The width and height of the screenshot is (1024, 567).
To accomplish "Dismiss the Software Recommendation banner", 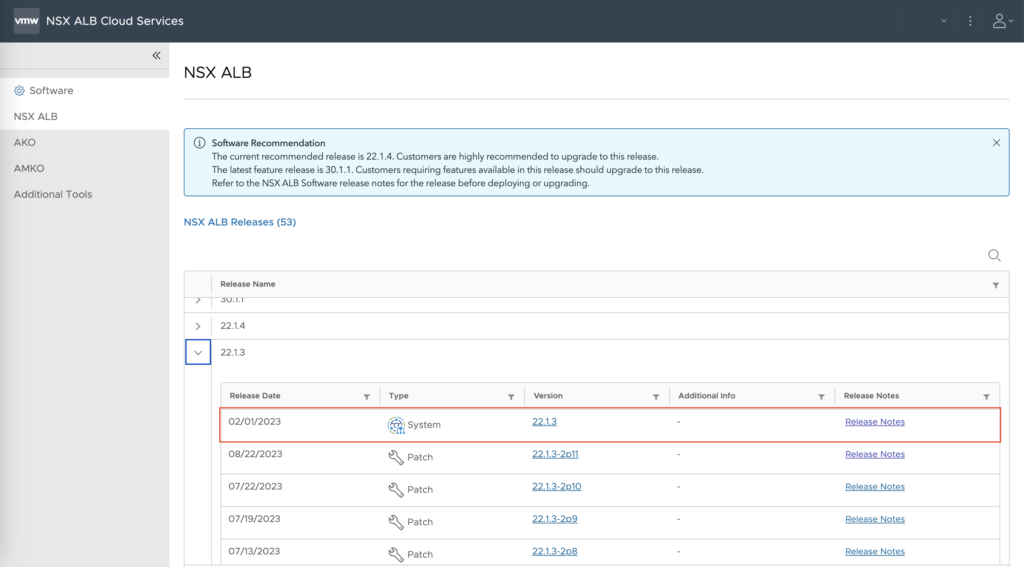I will click(x=996, y=142).
